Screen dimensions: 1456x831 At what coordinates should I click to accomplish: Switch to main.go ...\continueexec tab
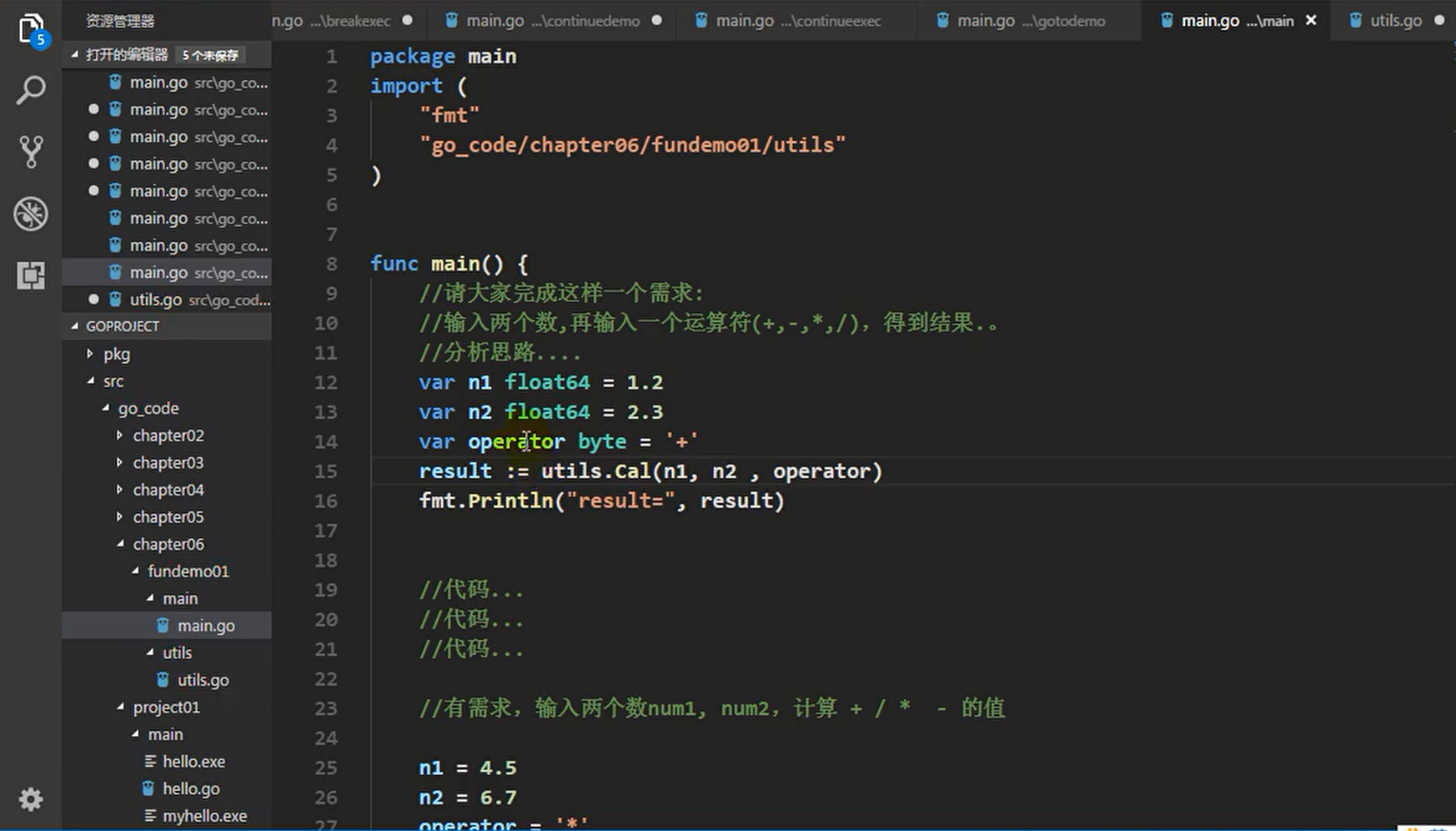(x=798, y=20)
